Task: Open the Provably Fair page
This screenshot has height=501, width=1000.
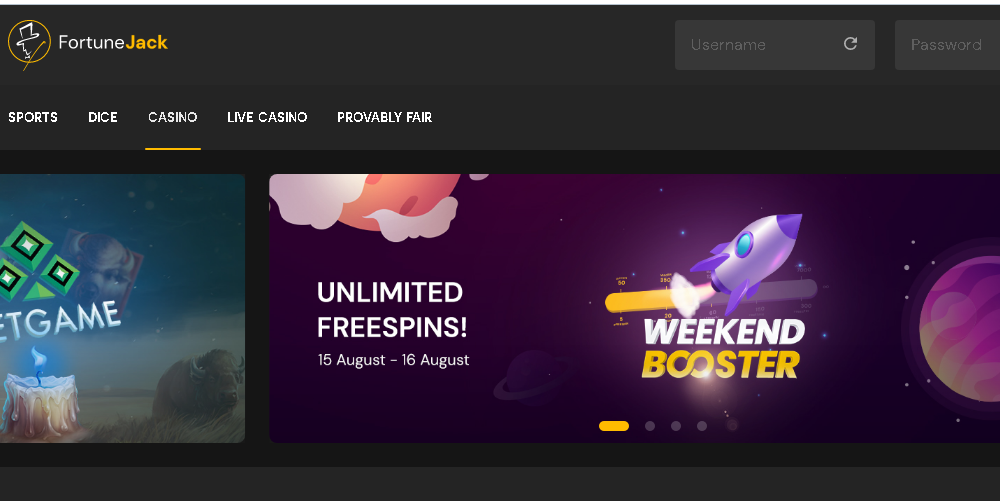Action: 385,117
